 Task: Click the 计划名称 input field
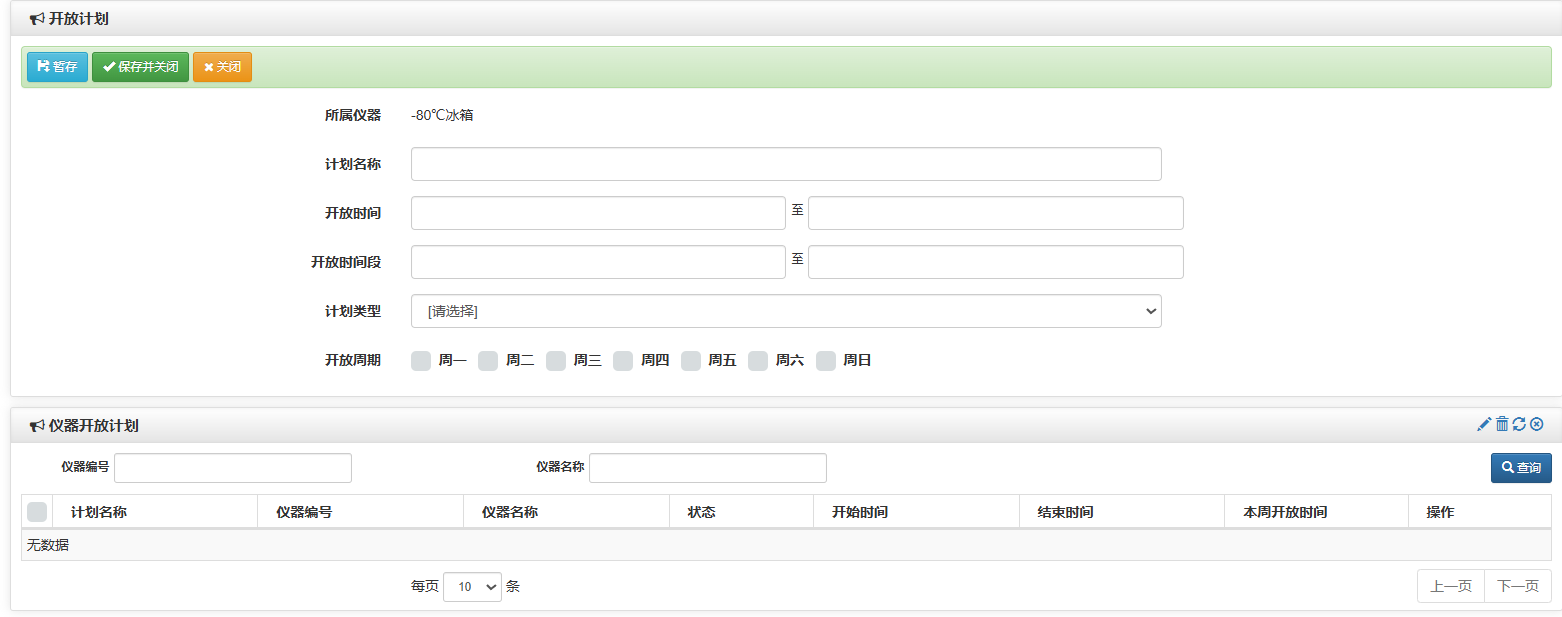pos(786,163)
